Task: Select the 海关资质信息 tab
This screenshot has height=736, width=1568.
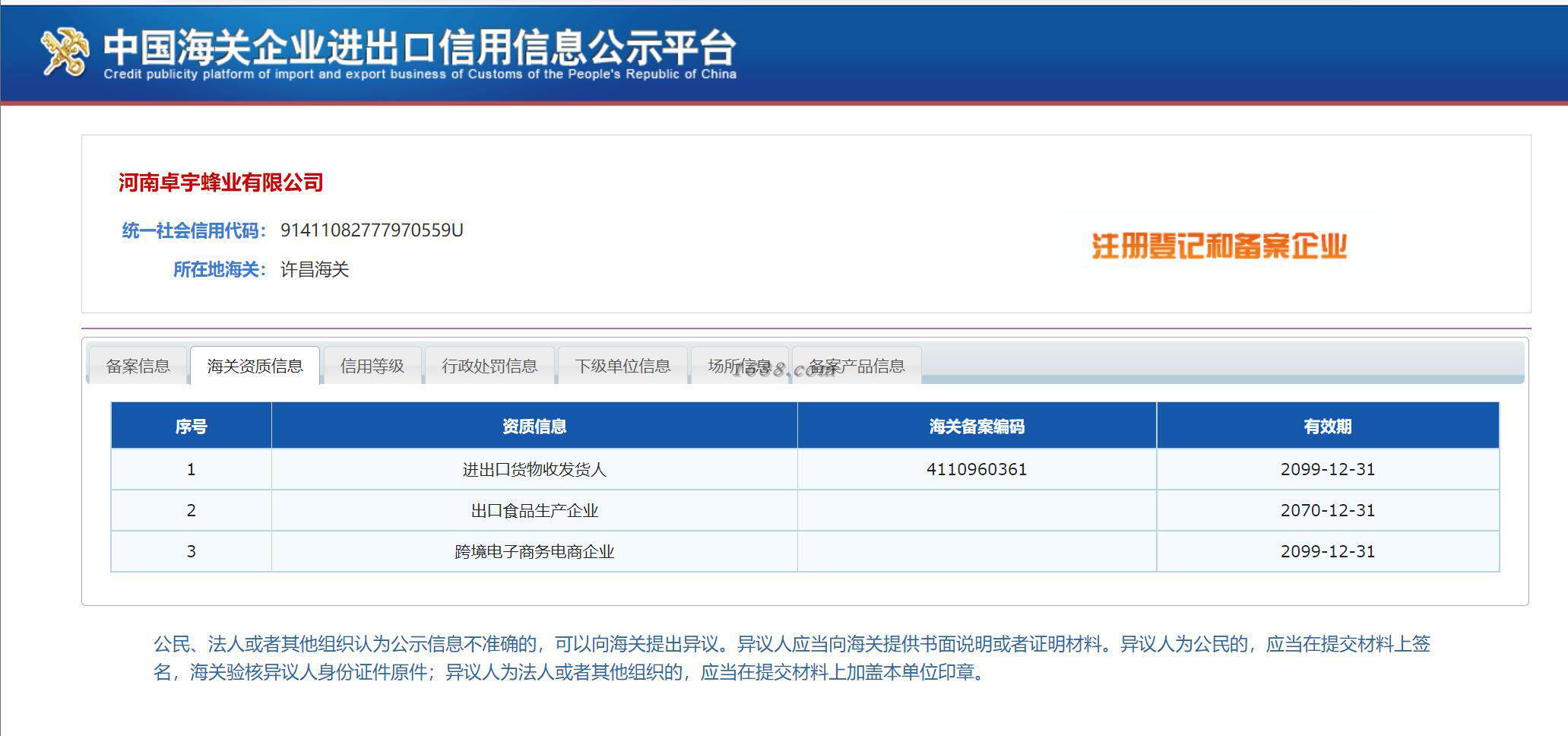Action: coord(255,366)
